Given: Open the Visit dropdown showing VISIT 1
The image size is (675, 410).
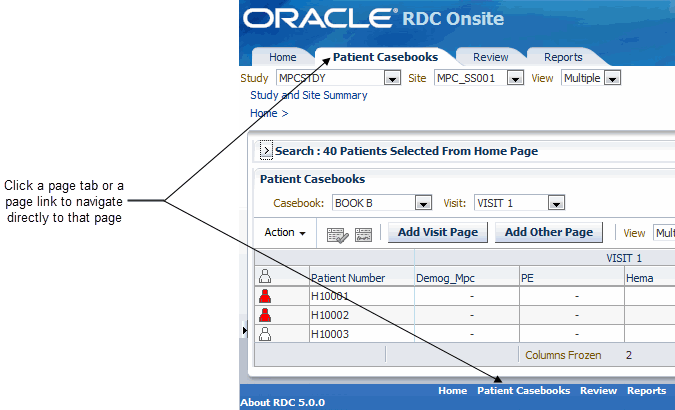Looking at the screenshot, I should (x=519, y=203).
